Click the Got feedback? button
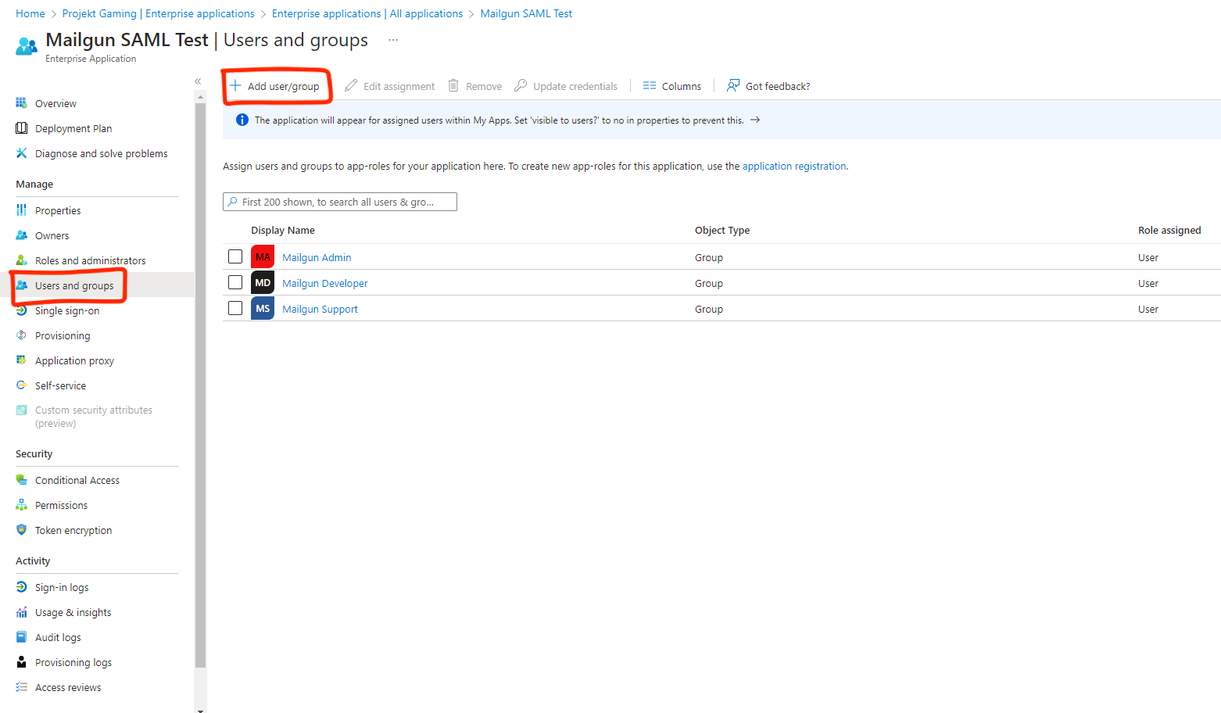This screenshot has height=713, width=1221. pyautogui.click(x=768, y=86)
